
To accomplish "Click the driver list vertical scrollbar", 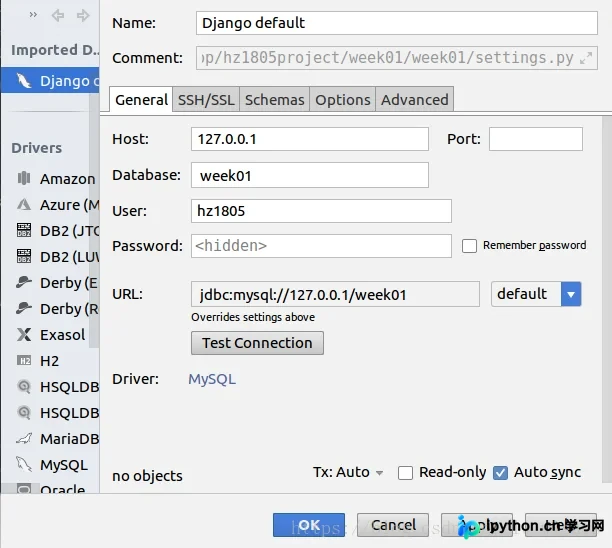I will [x=94, y=221].
